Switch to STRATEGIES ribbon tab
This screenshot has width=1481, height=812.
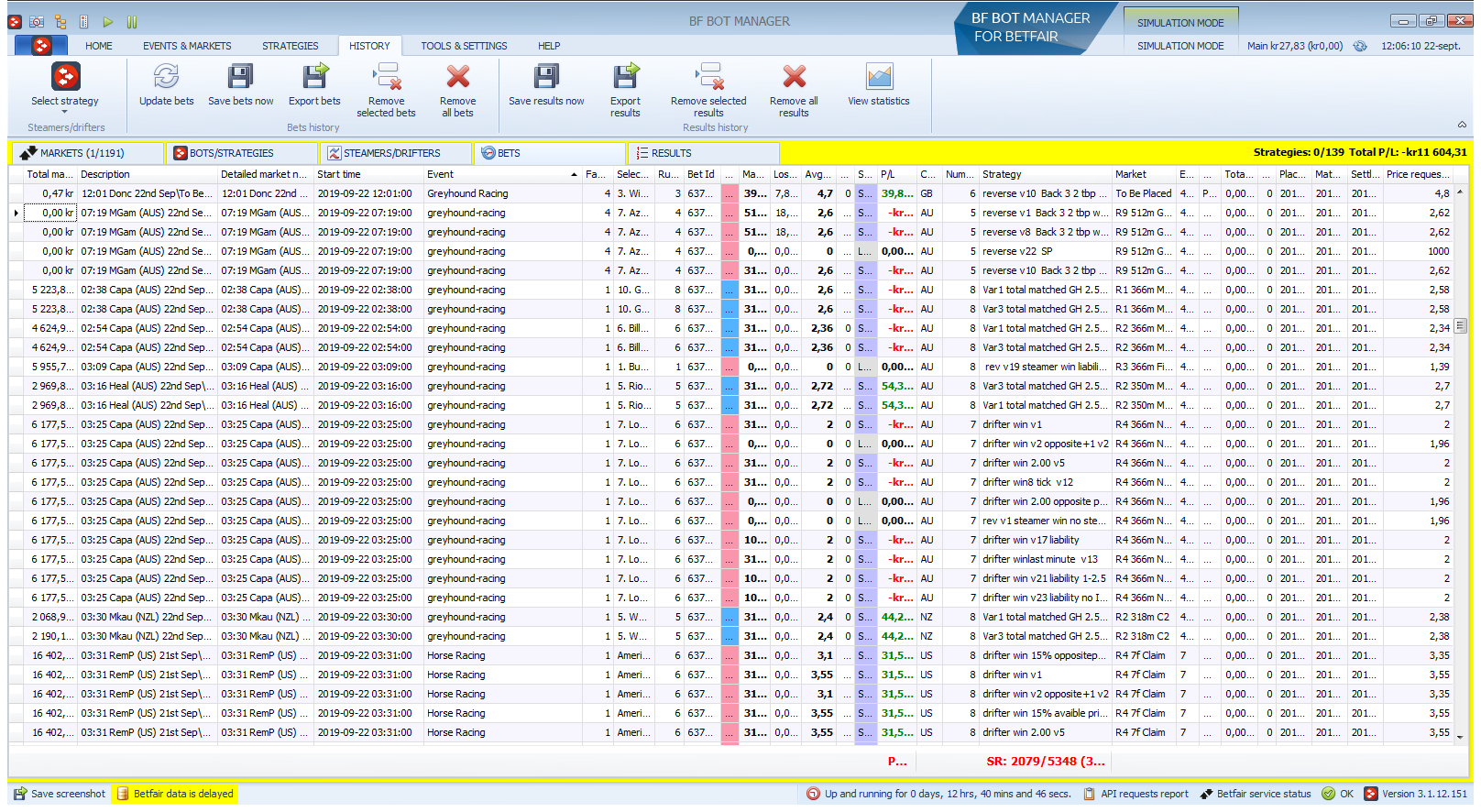[291, 46]
